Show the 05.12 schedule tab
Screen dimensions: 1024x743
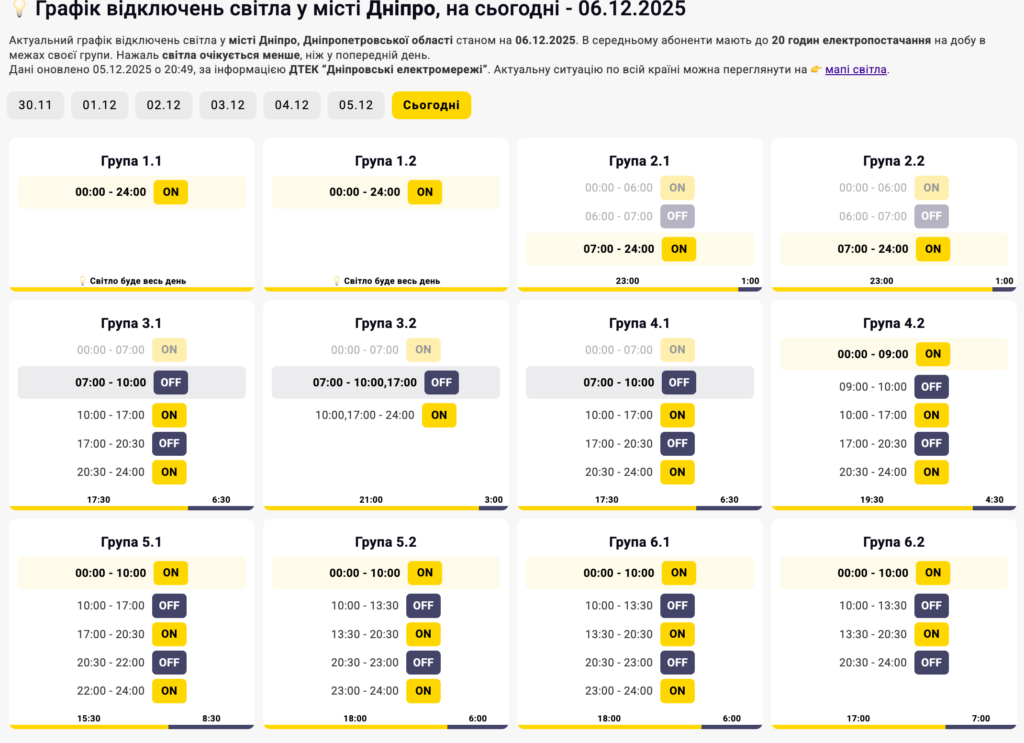point(356,105)
